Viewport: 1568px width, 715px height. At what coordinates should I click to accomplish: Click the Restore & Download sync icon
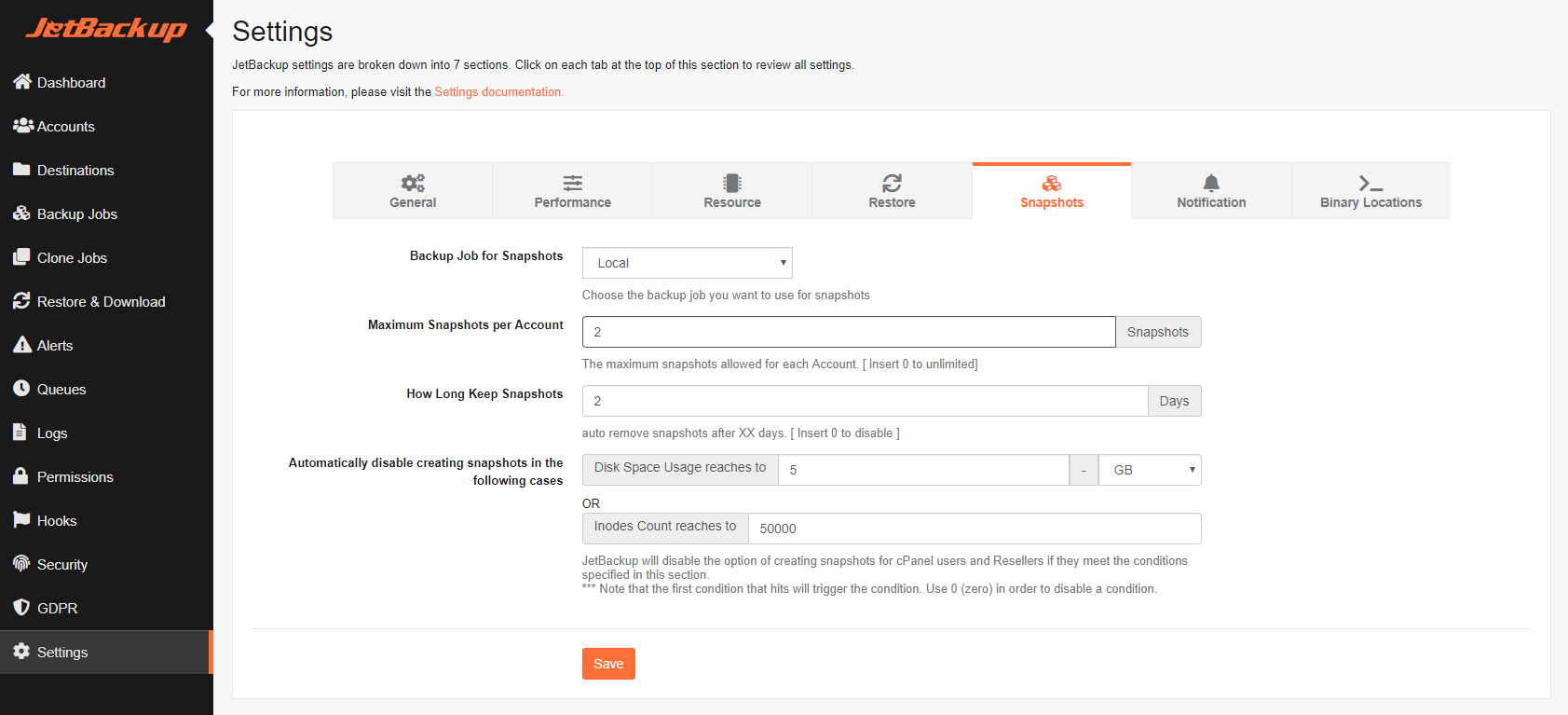click(x=21, y=301)
